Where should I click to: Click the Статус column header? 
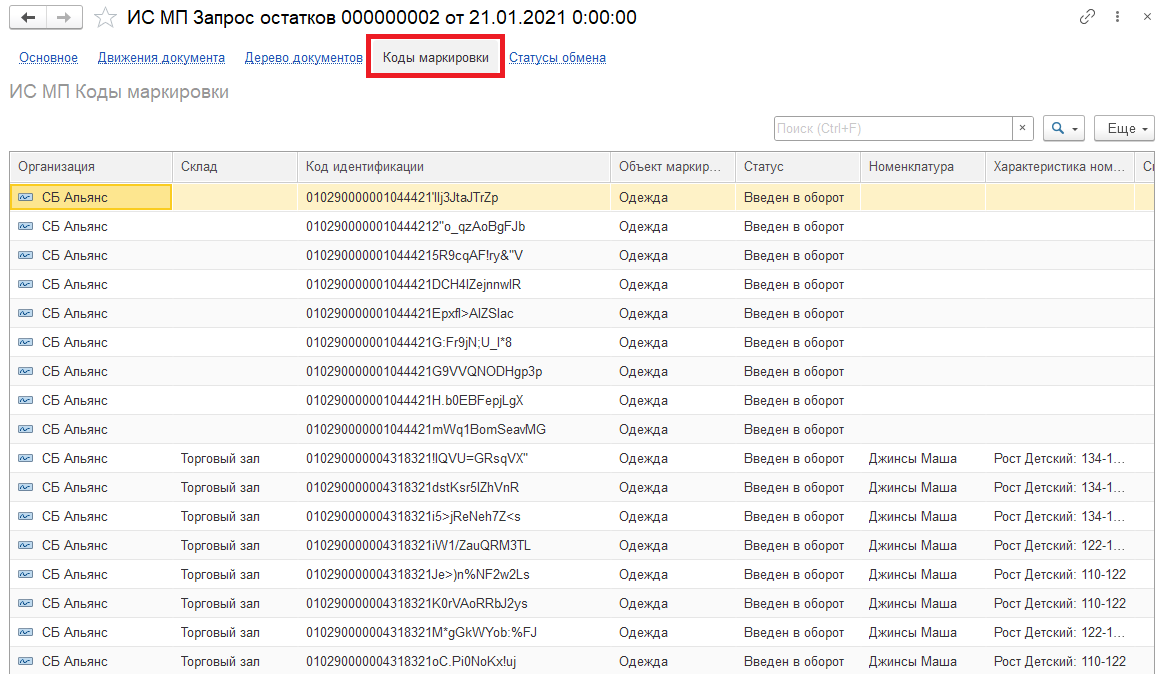click(x=764, y=167)
